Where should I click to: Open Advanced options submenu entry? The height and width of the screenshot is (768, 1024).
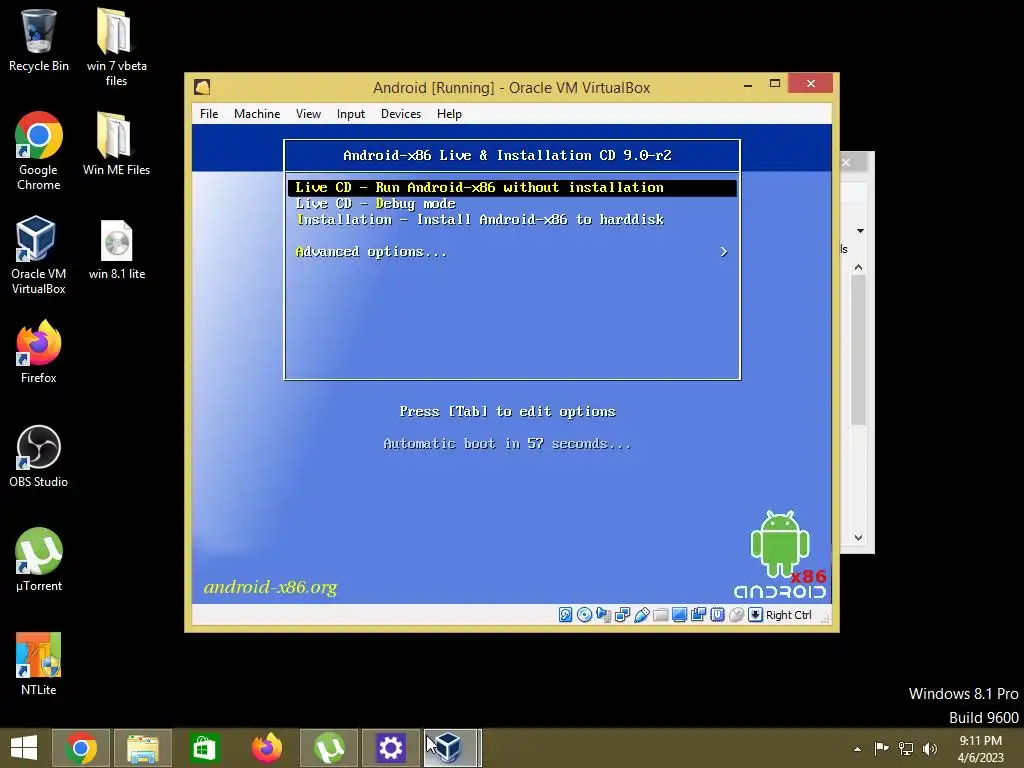click(x=512, y=251)
